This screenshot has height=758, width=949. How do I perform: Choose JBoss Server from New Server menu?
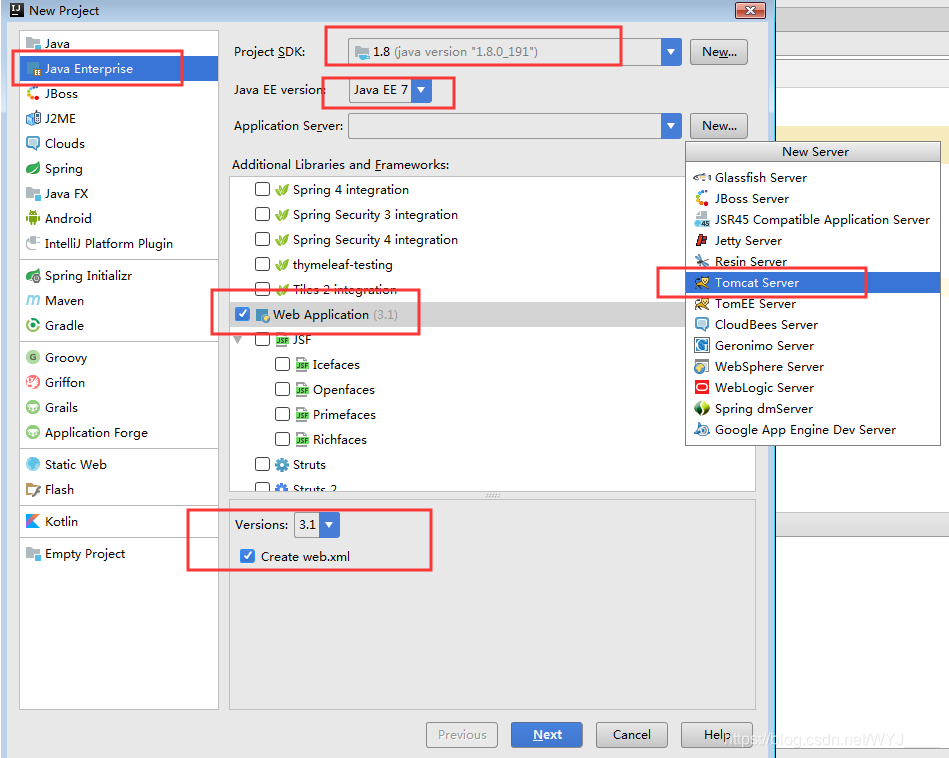pyautogui.click(x=813, y=199)
